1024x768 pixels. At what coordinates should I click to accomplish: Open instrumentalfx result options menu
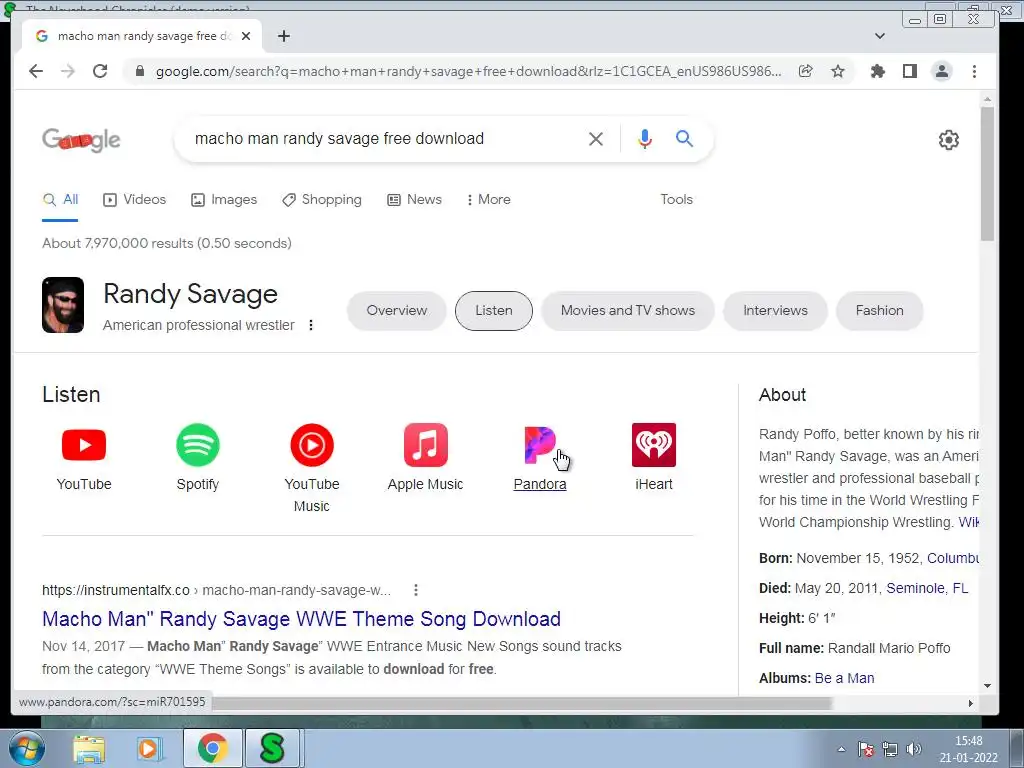coord(416,590)
